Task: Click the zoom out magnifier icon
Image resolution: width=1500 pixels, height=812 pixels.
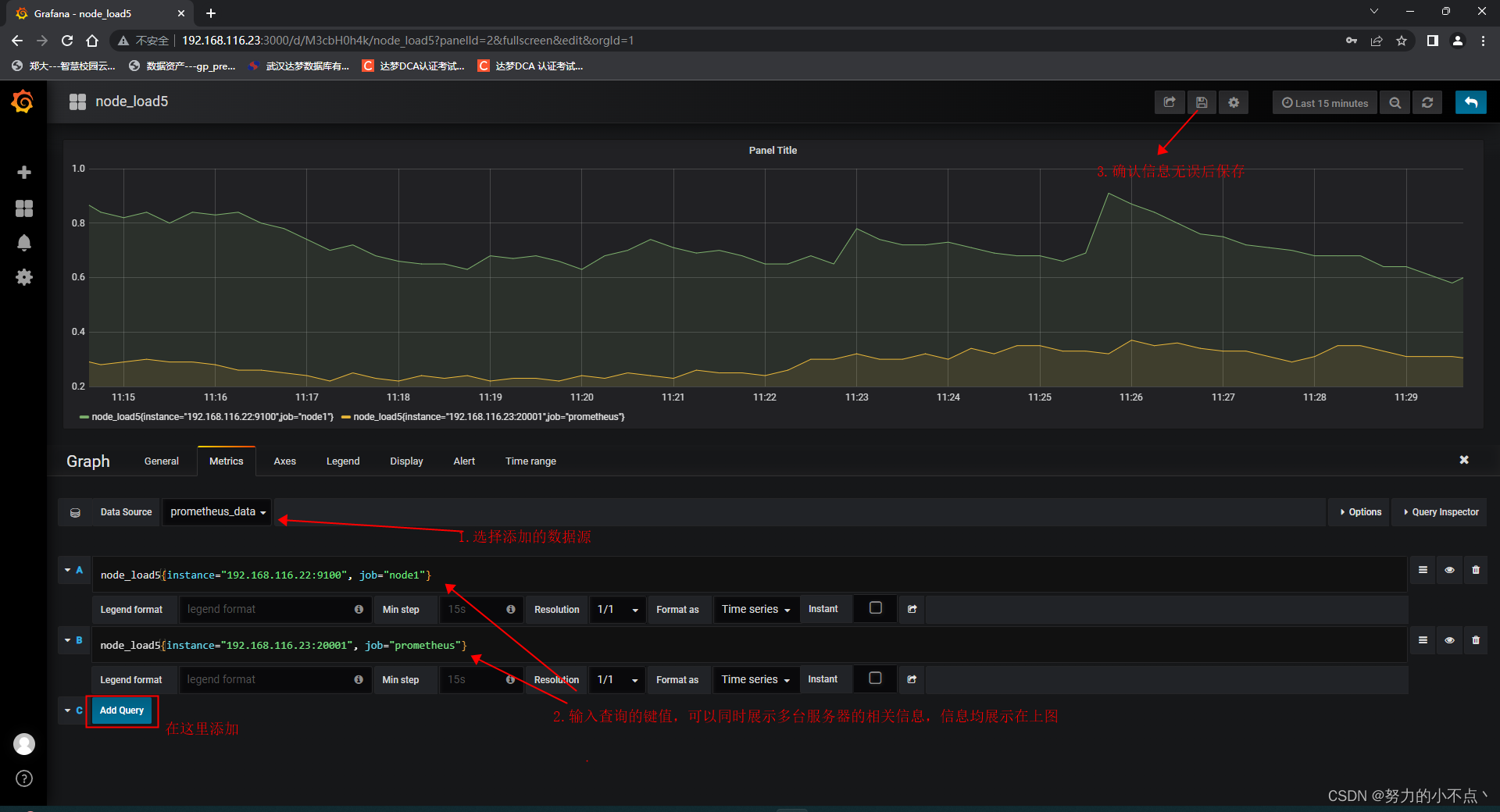Action: tap(1395, 102)
